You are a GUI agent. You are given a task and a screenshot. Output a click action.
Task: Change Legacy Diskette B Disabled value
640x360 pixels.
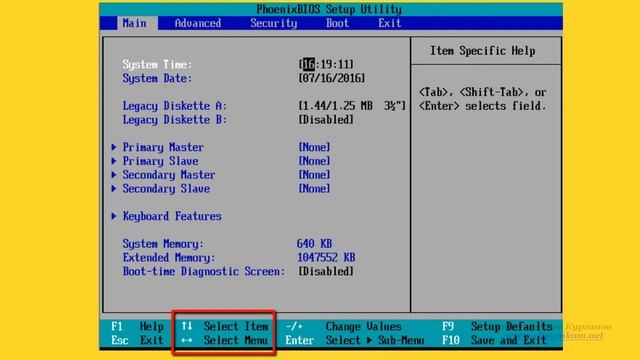coord(326,120)
